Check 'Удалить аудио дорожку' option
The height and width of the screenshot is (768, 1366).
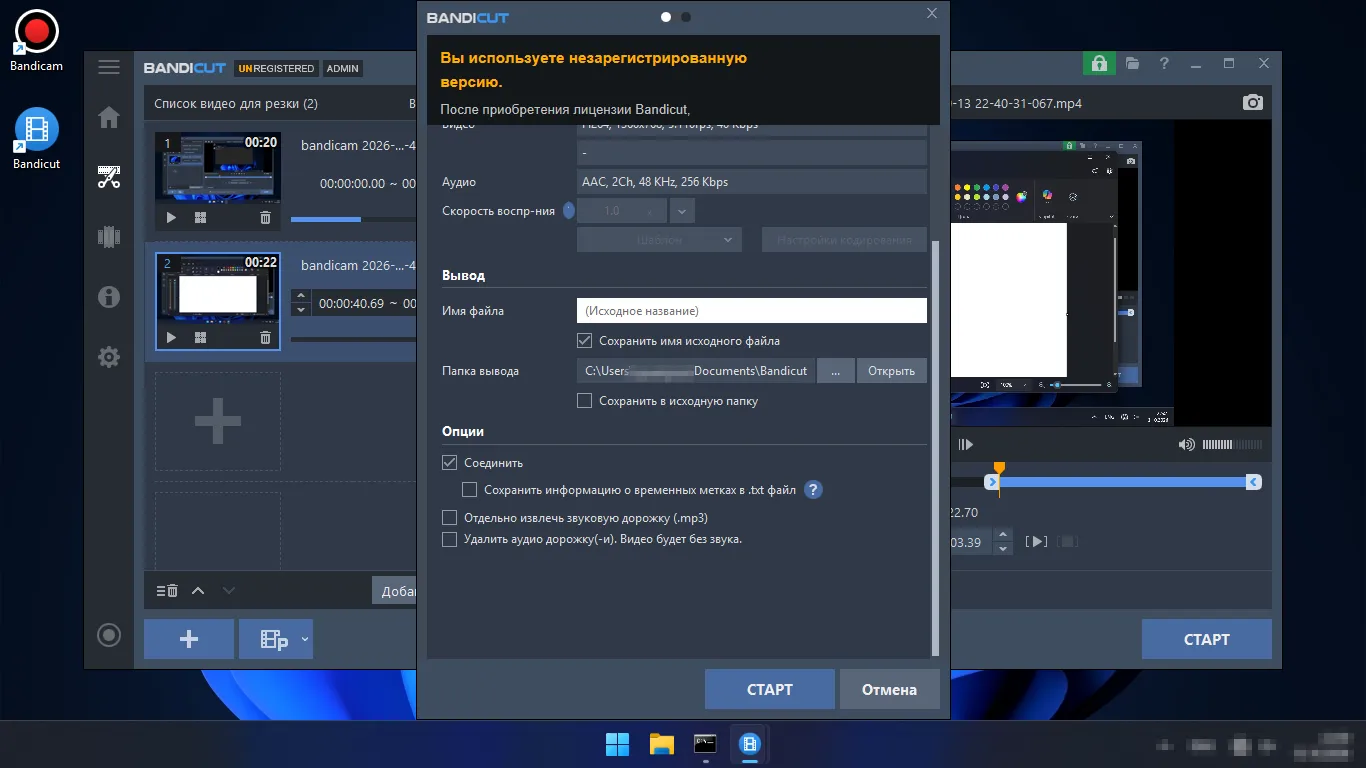tap(449, 539)
